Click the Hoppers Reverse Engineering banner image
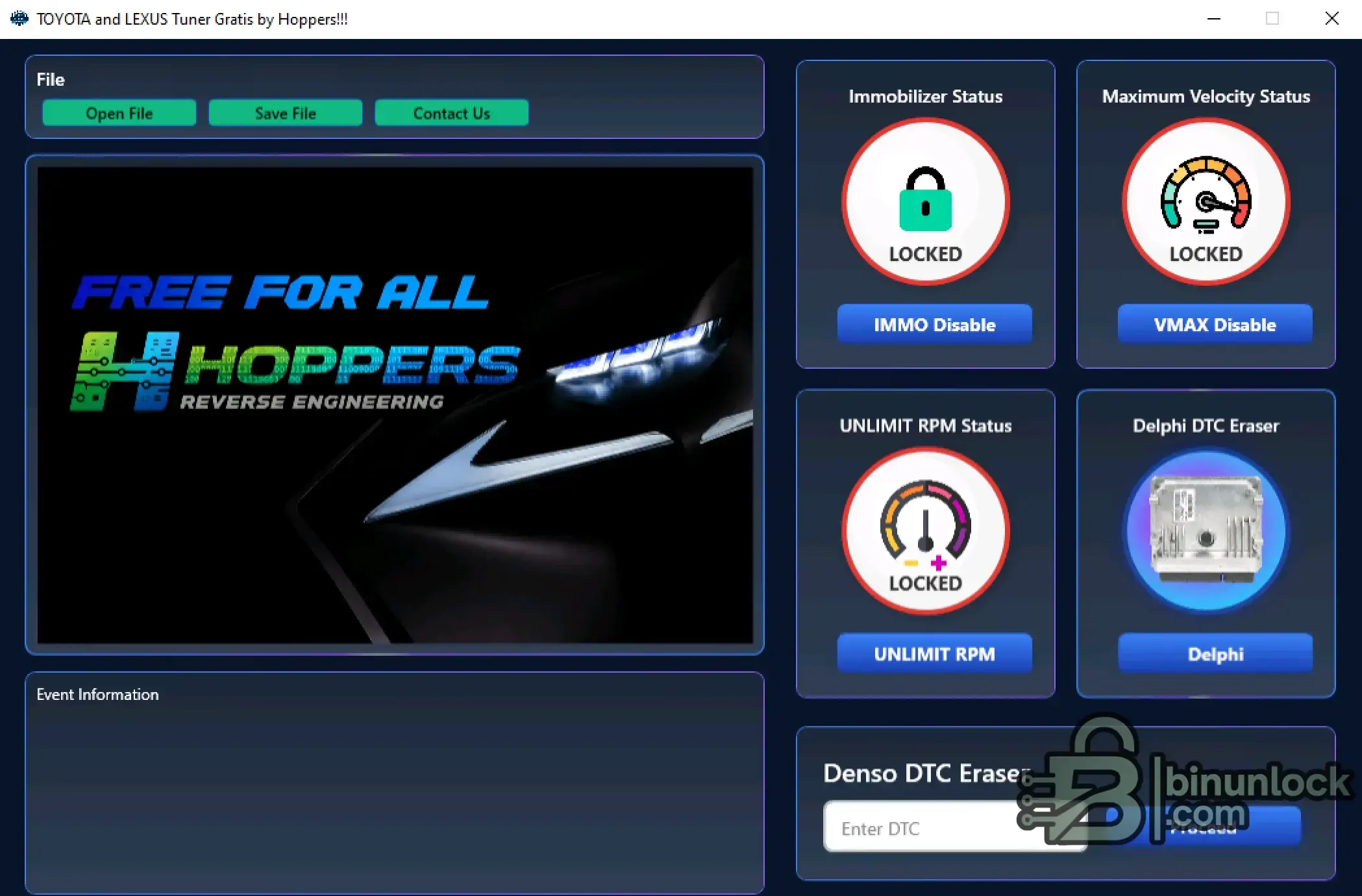Image resolution: width=1362 pixels, height=896 pixels. click(395, 405)
